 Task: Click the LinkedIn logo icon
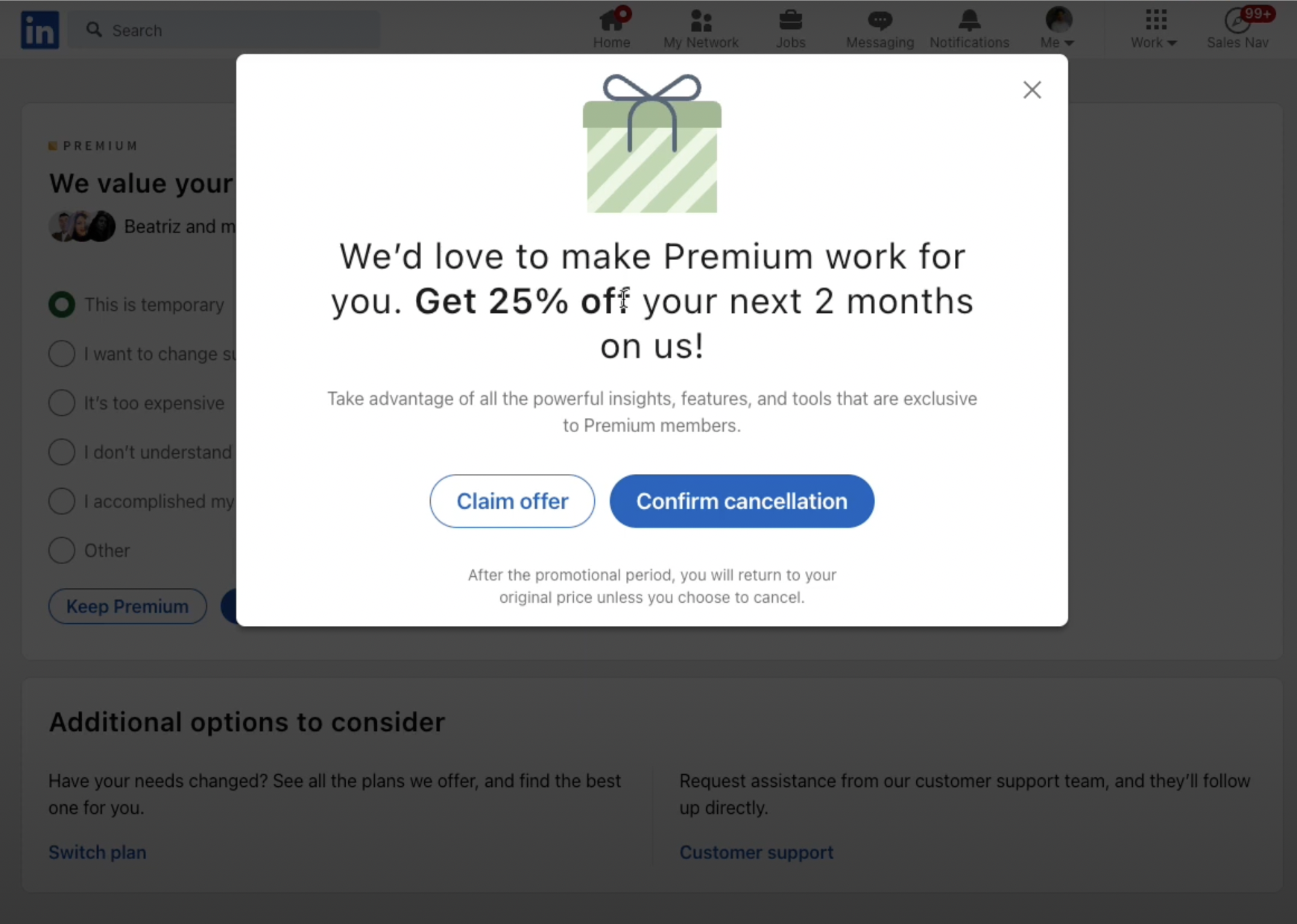40,30
